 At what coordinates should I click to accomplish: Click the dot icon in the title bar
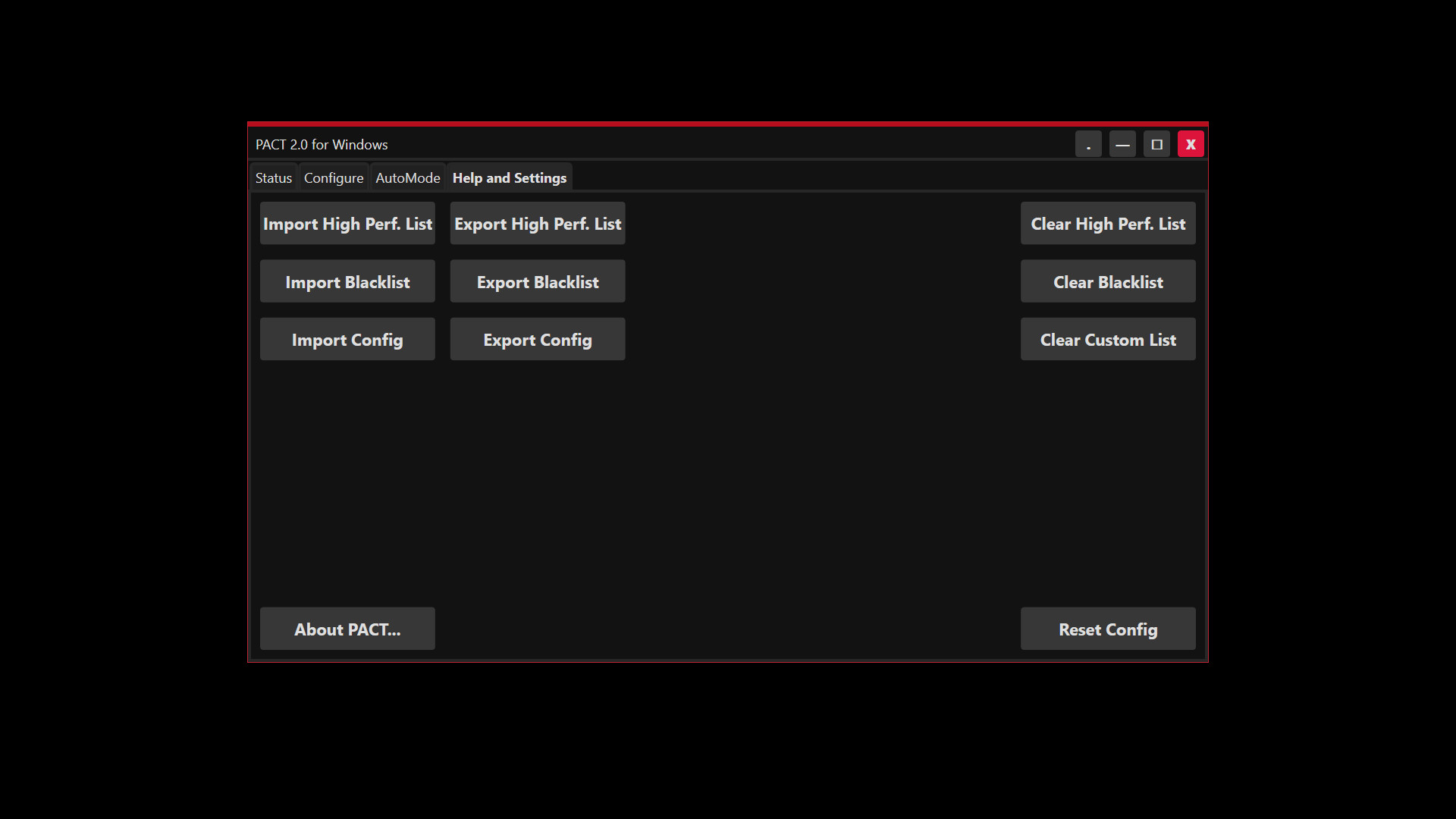[x=1089, y=143]
